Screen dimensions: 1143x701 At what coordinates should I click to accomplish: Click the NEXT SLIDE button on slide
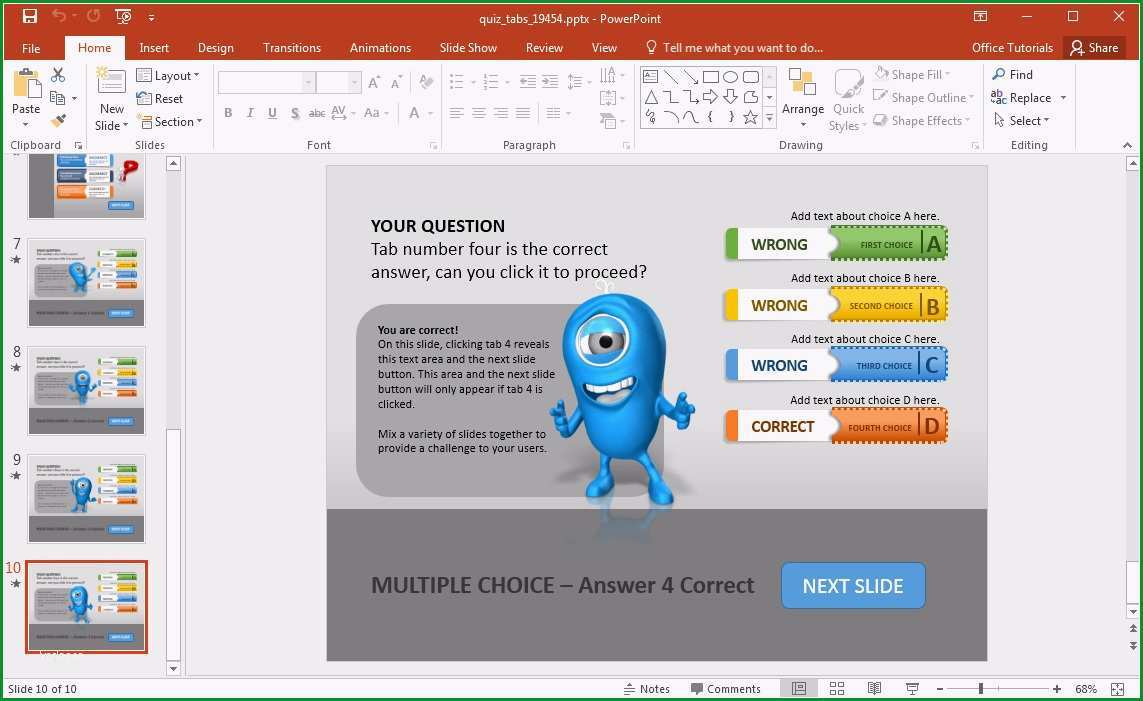point(853,586)
